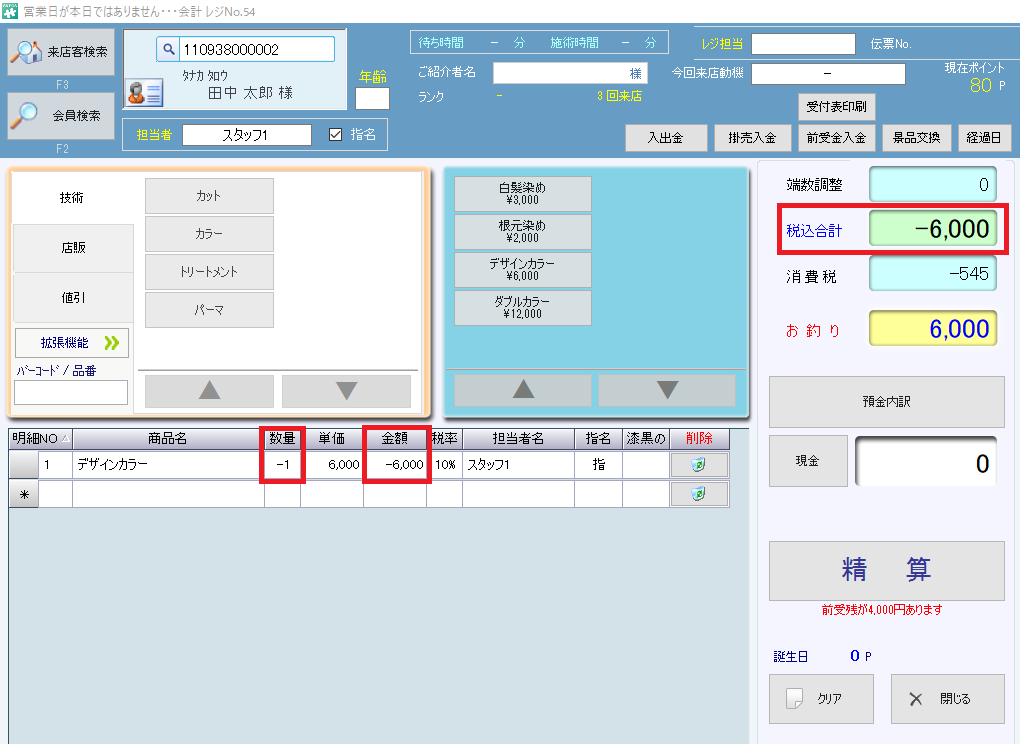1020x744 pixels.
Task: Click the magnifier icon in customer number field
Action: pos(168,50)
